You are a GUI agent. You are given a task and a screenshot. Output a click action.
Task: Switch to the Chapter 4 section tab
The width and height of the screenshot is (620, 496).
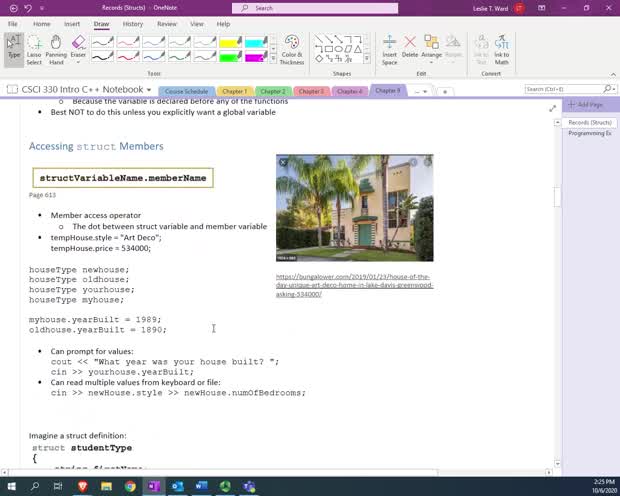(x=349, y=91)
